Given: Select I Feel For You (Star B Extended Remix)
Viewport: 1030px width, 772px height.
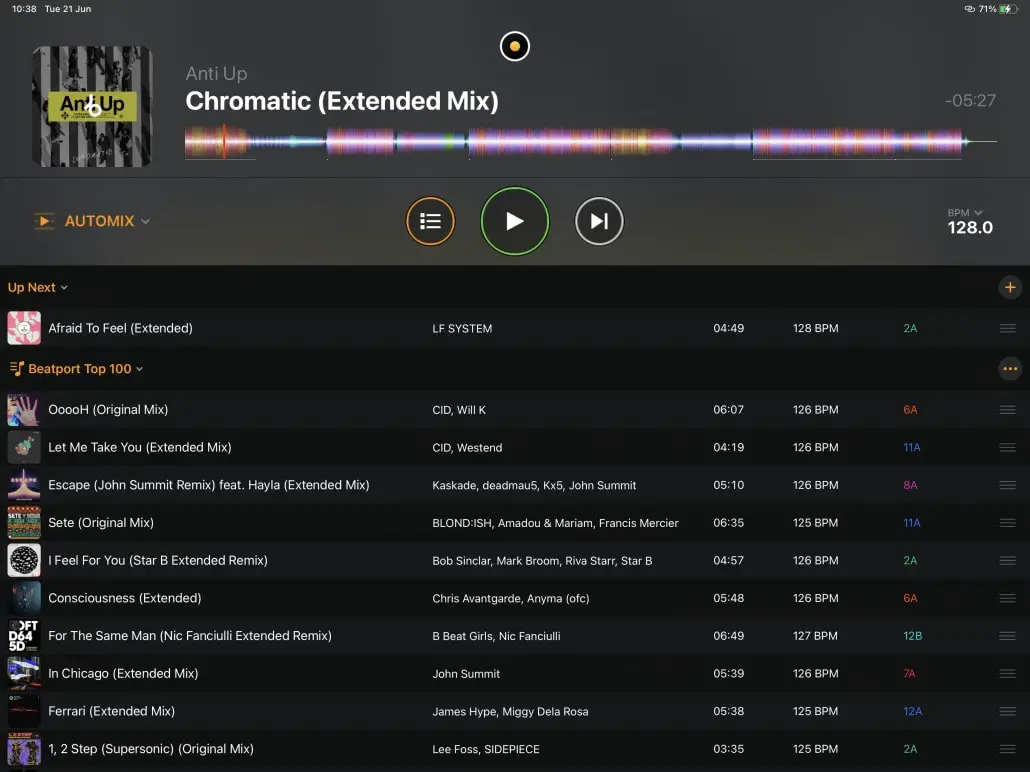Looking at the screenshot, I should point(158,560).
